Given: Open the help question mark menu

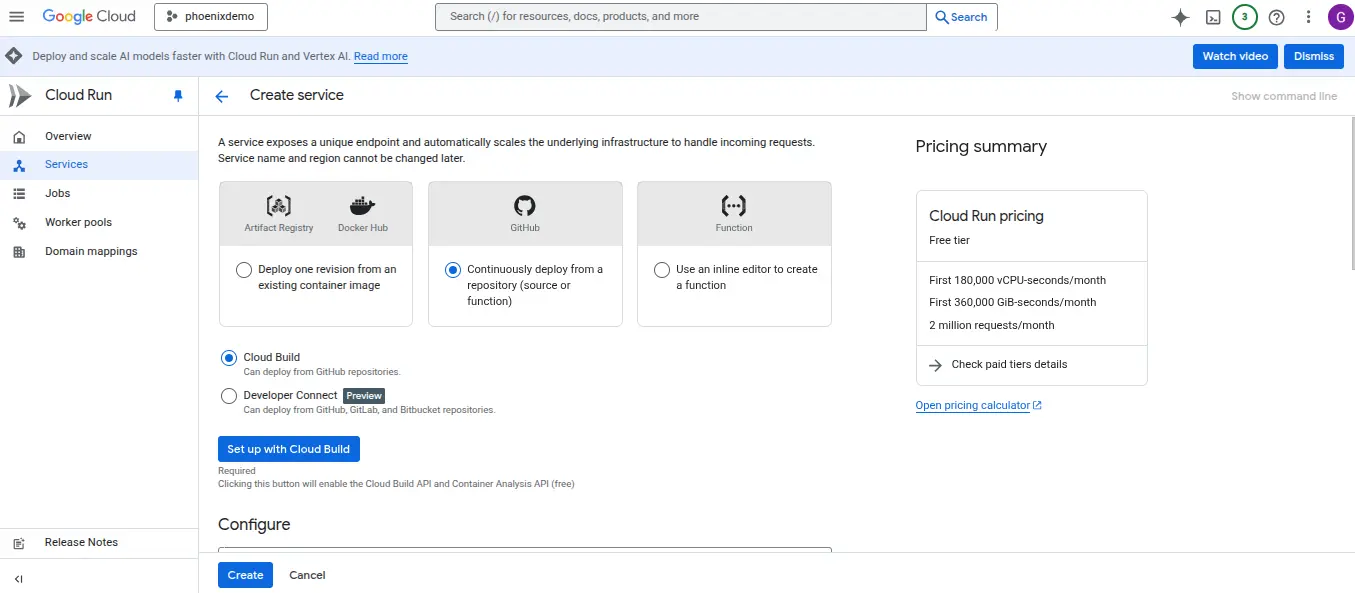Looking at the screenshot, I should tap(1276, 17).
